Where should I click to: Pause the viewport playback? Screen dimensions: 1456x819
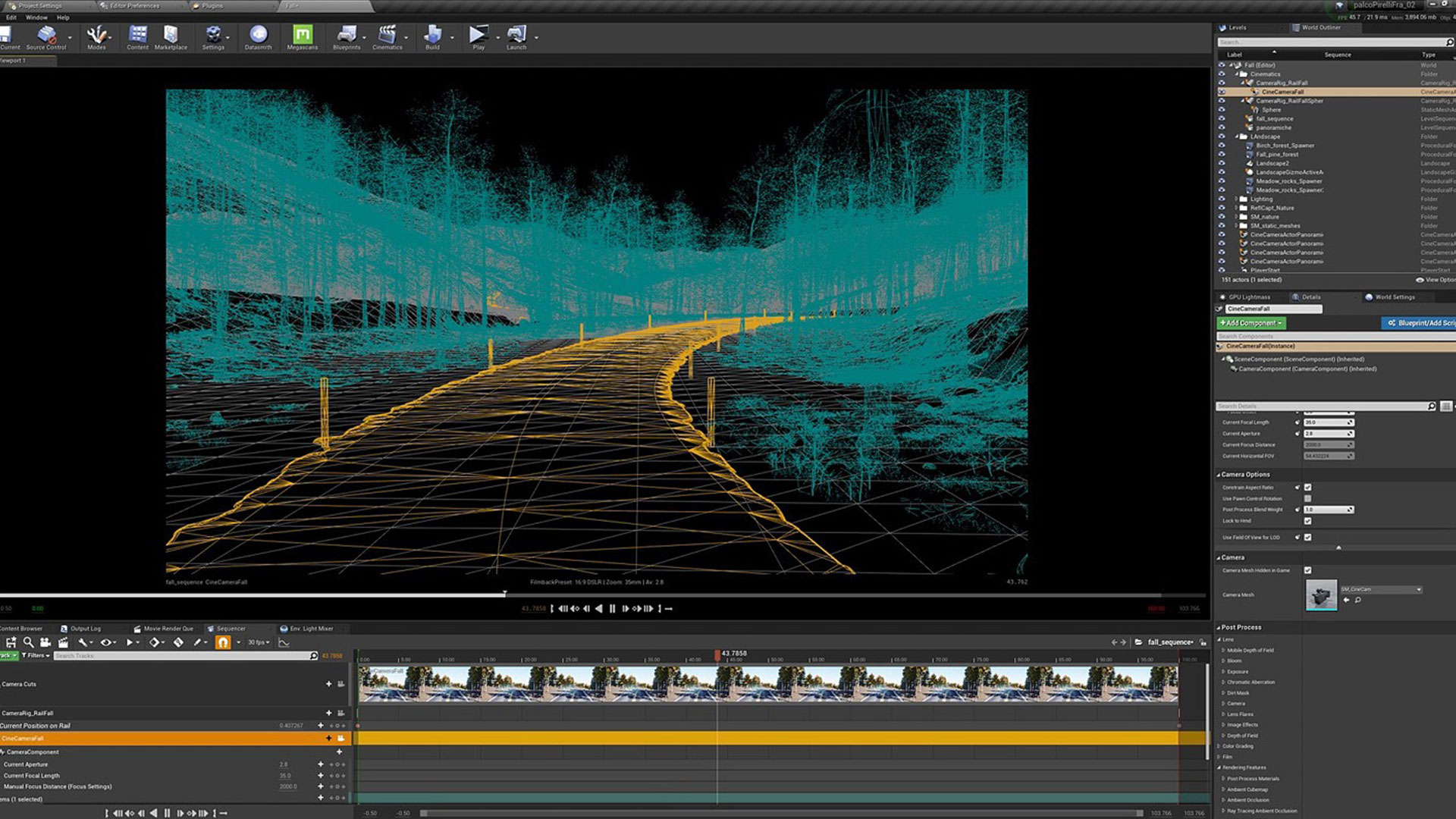pyautogui.click(x=613, y=609)
